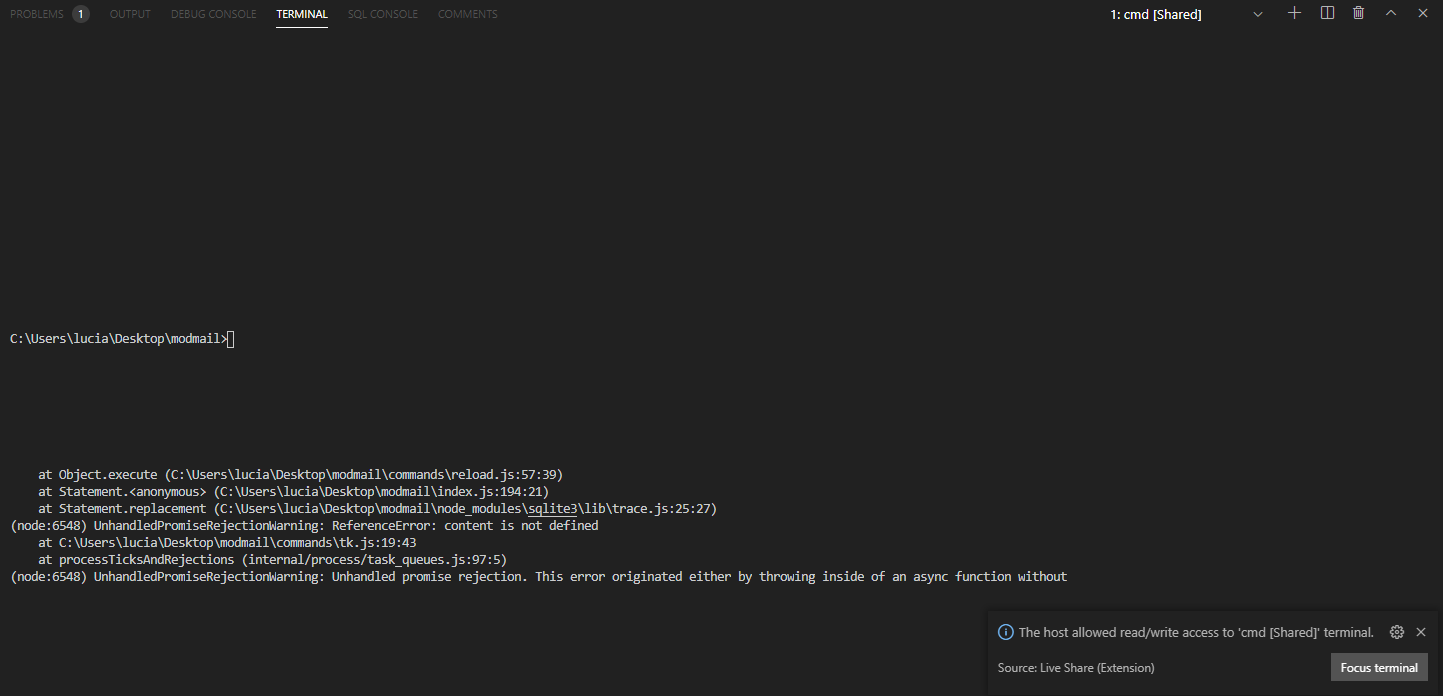1443x696 pixels.
Task: Split the terminal pane
Action: click(x=1326, y=13)
